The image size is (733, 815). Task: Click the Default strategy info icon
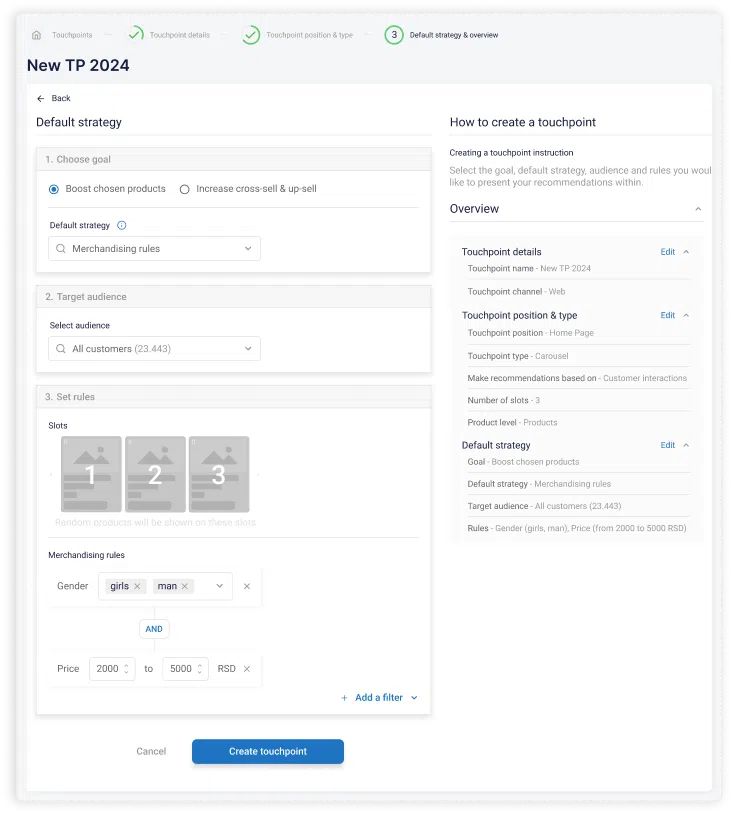point(122,226)
